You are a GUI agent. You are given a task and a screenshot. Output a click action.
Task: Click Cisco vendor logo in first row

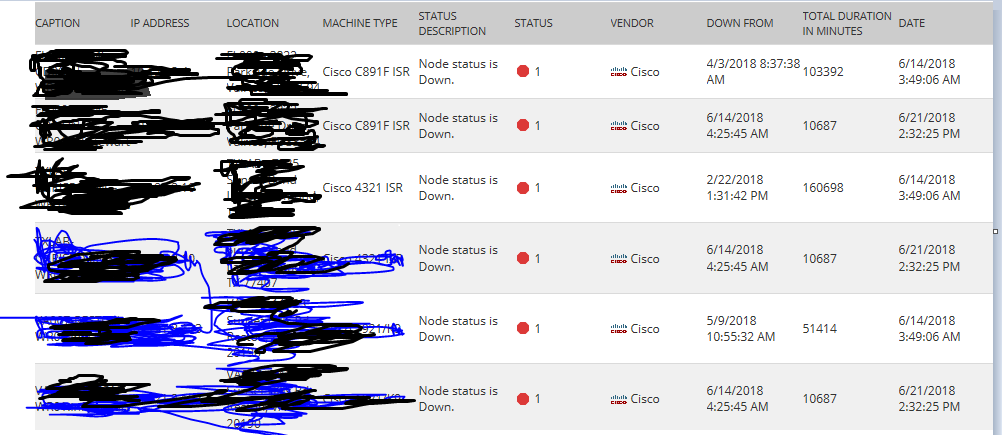(x=619, y=72)
